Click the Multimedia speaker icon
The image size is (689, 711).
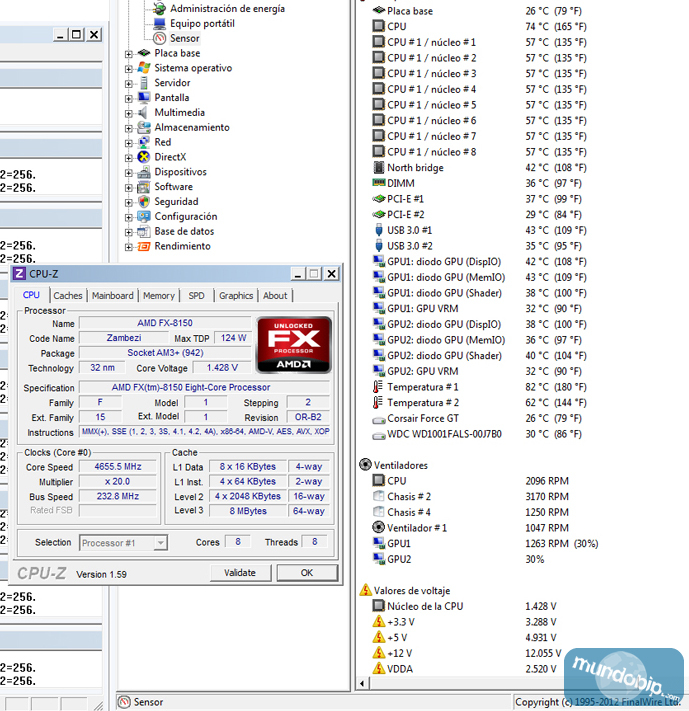tap(143, 112)
